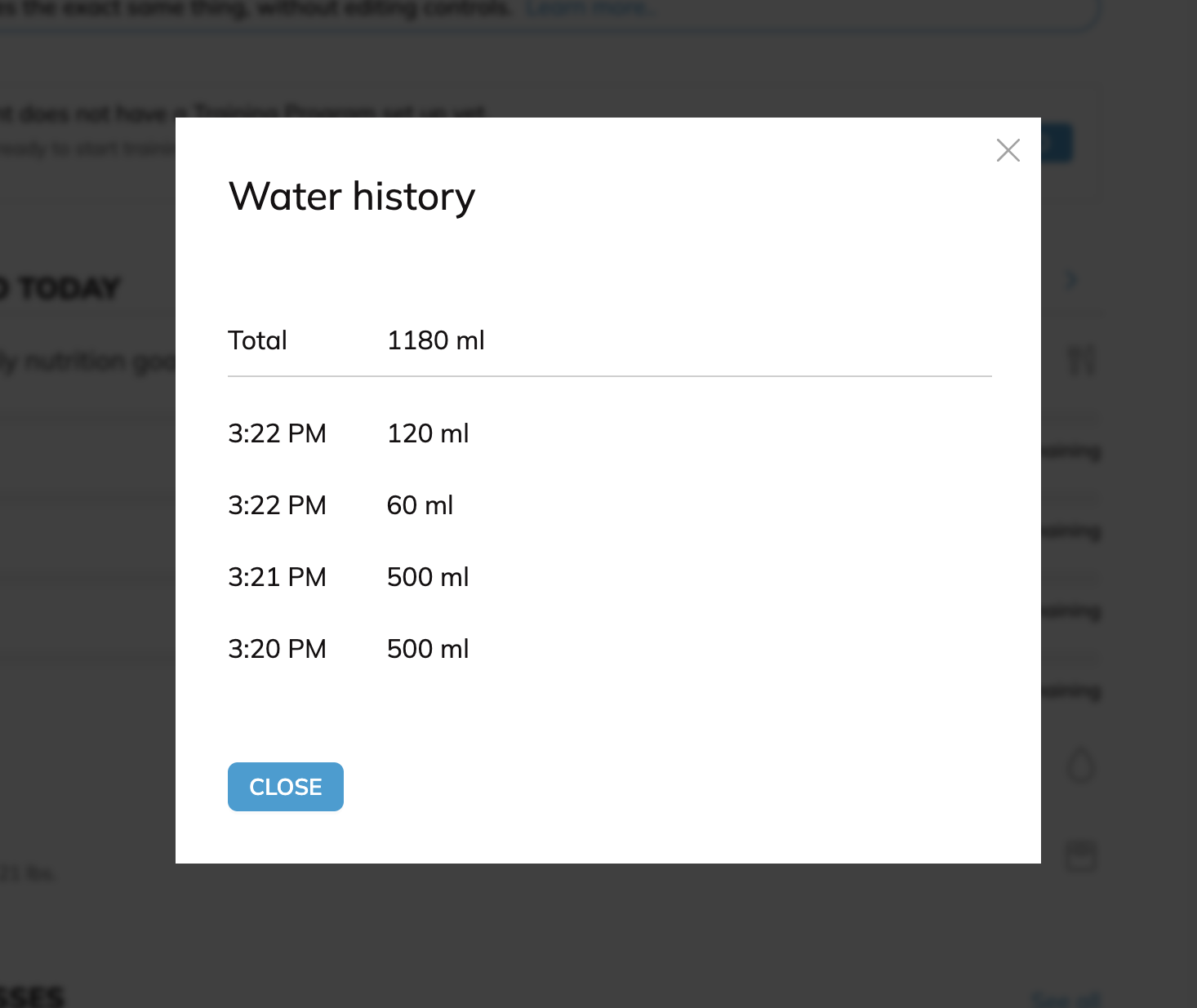Select the 120 ml water entry
Image resolution: width=1197 pixels, height=1008 pixels.
(428, 433)
